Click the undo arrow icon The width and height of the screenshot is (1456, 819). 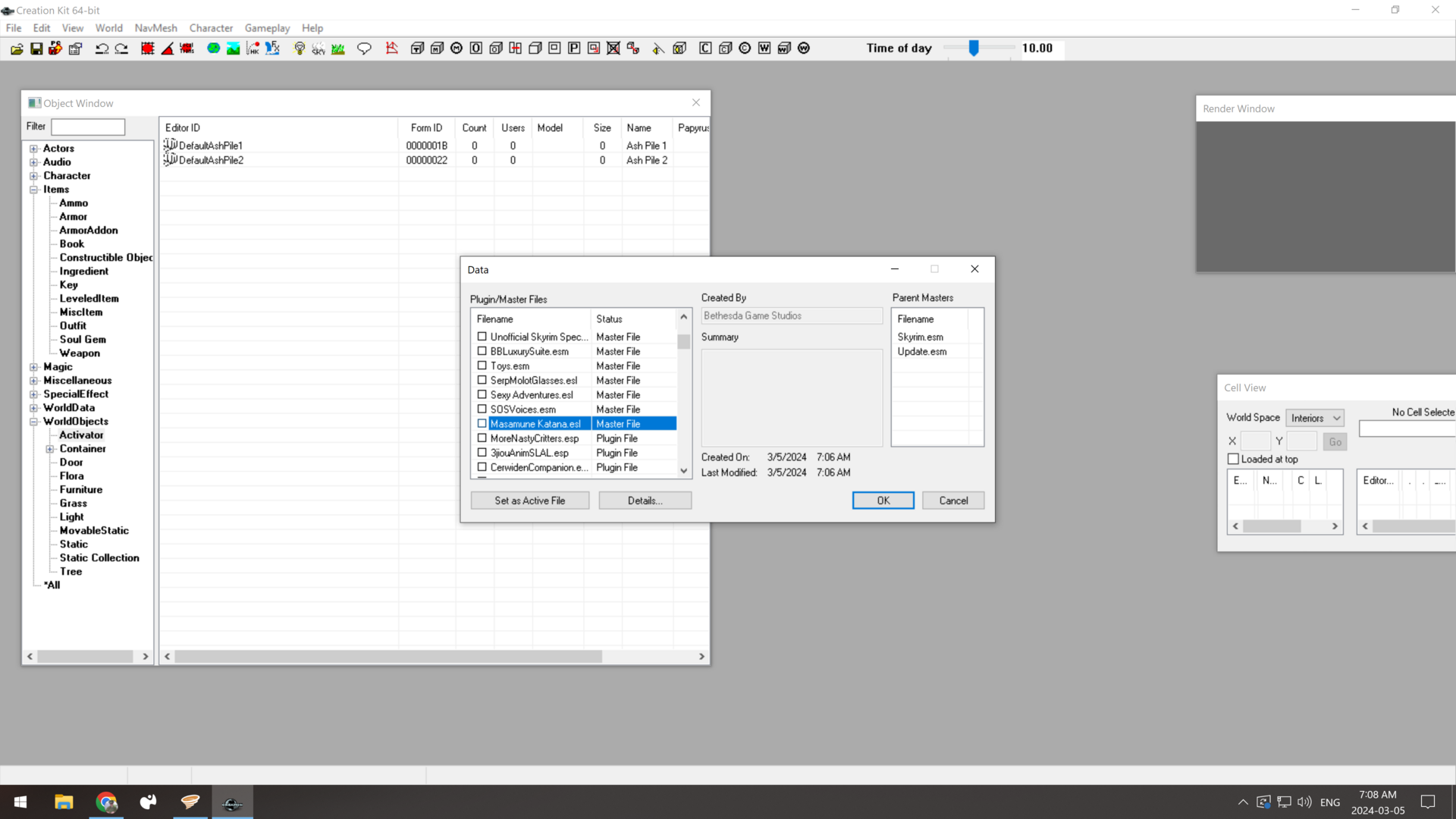(102, 49)
